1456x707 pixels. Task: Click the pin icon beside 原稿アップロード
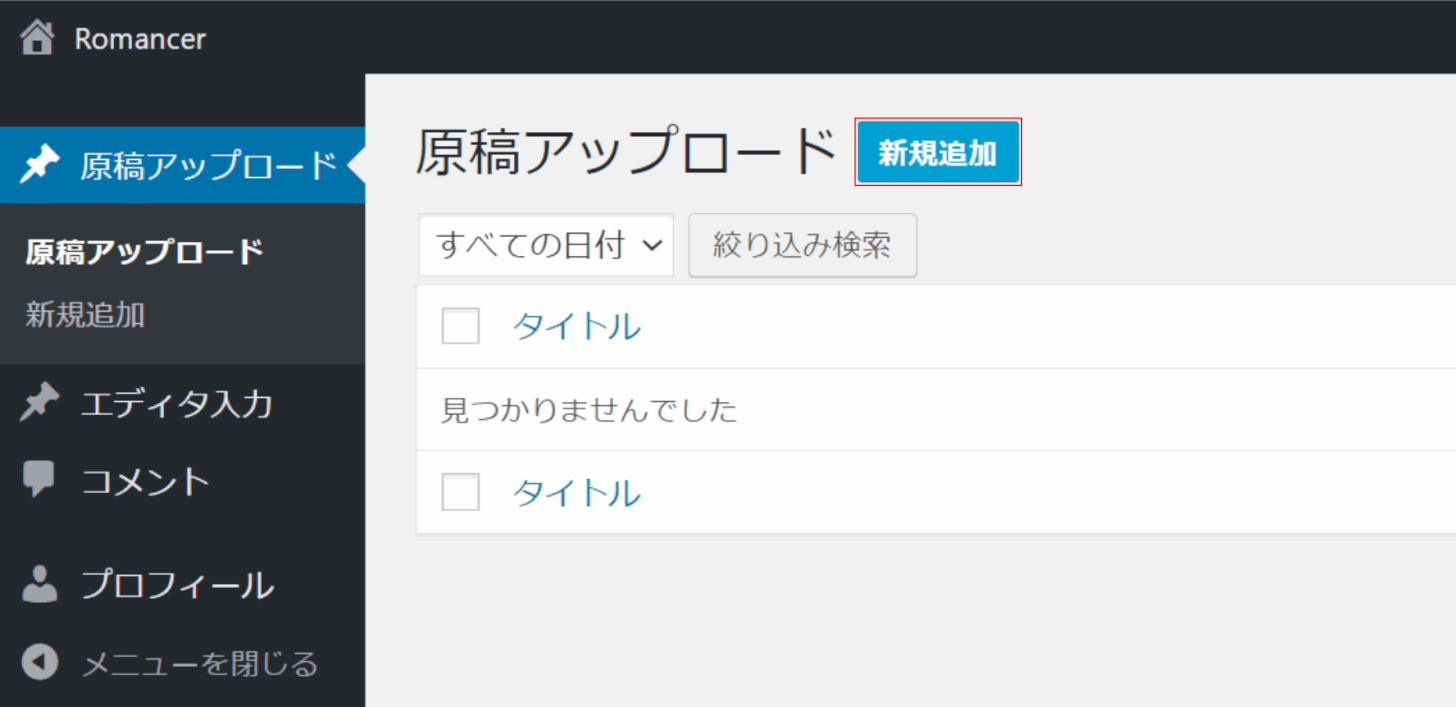coord(40,165)
